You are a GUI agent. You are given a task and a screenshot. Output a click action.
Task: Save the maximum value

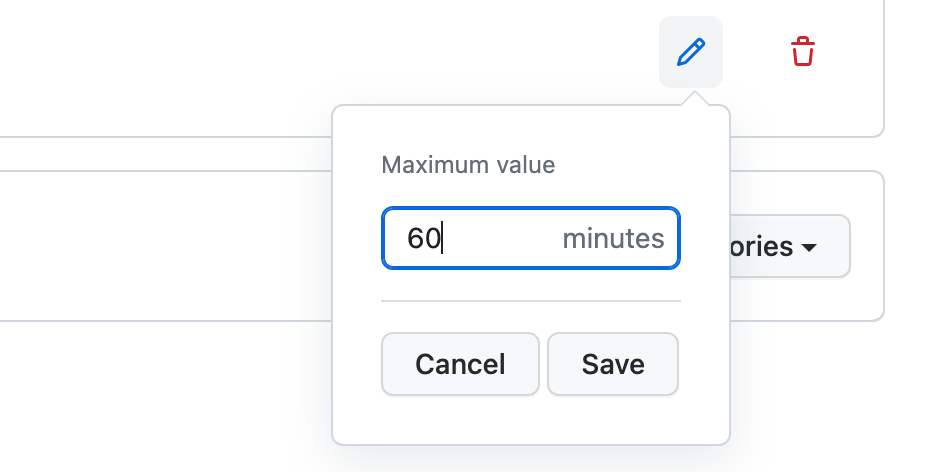[x=613, y=364]
